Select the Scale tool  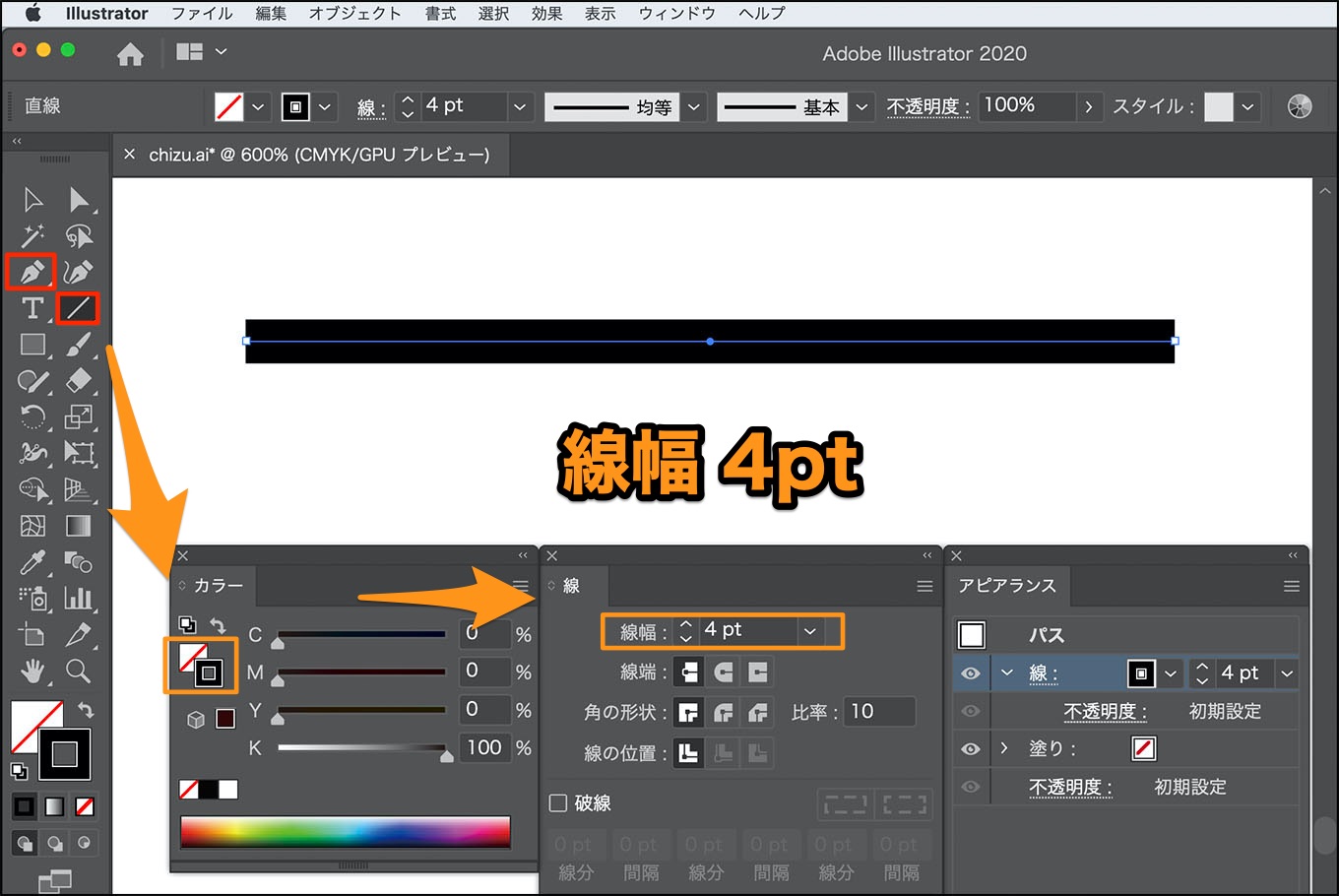[79, 416]
